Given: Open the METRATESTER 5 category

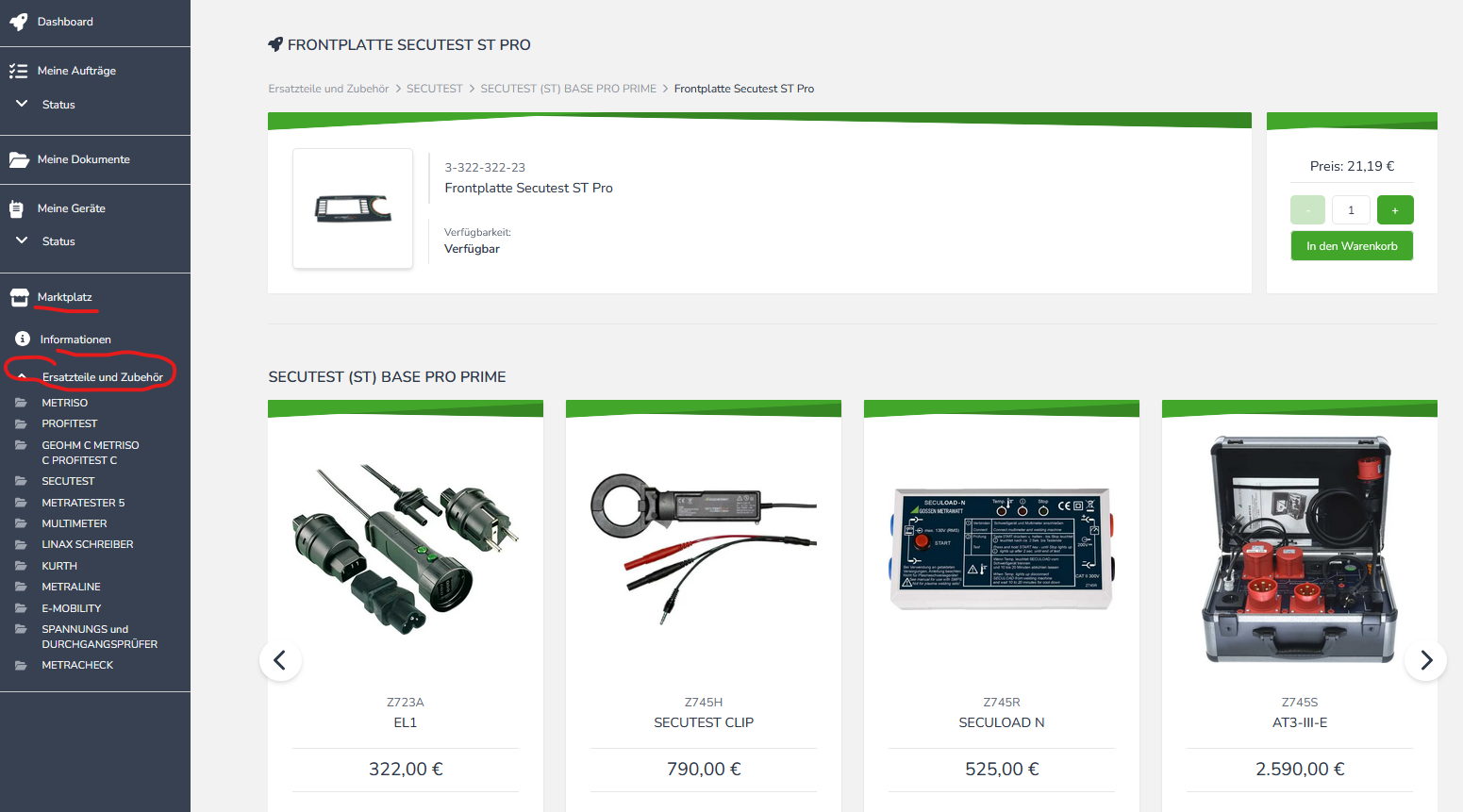Looking at the screenshot, I should click(x=83, y=503).
